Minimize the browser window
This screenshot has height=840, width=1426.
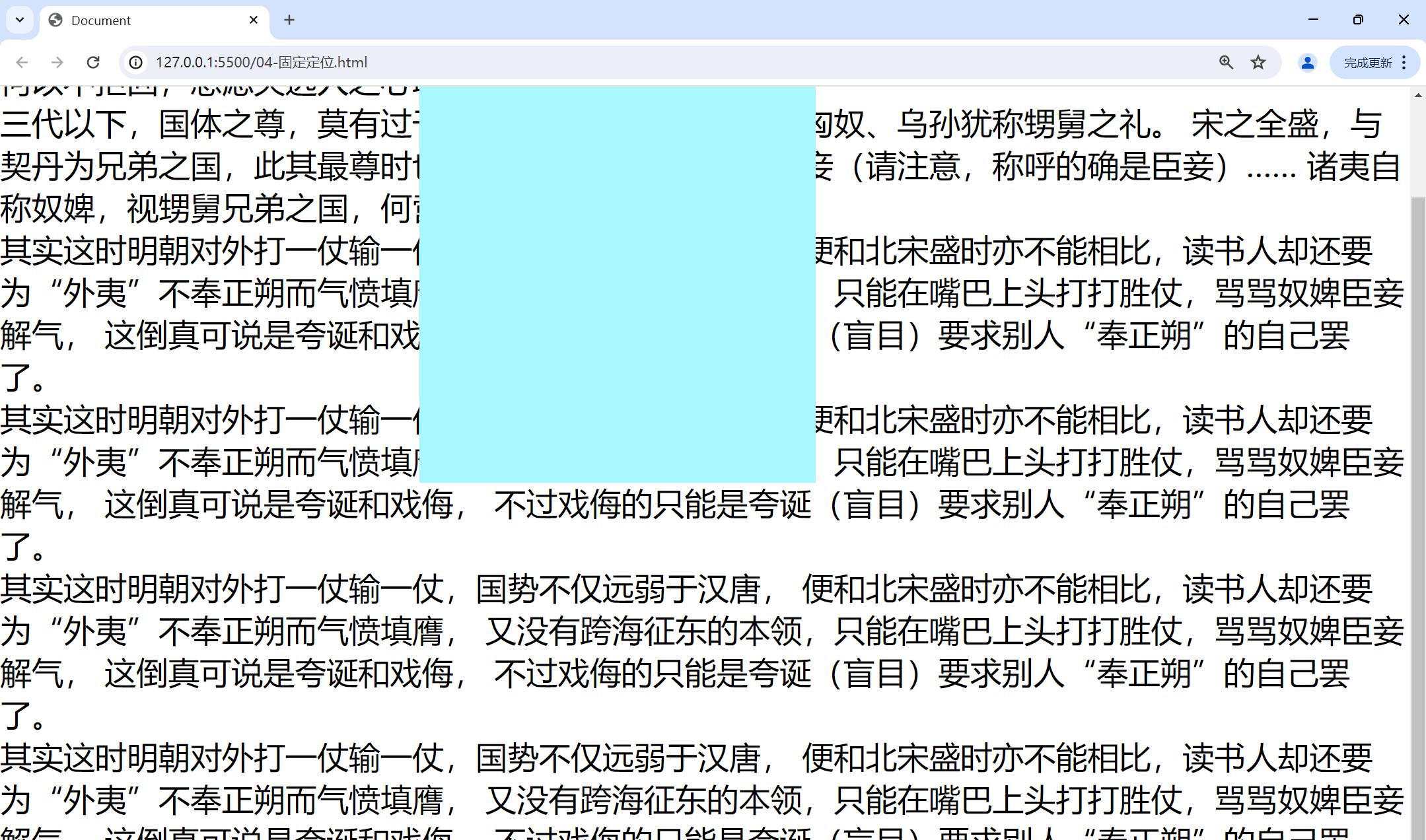[1313, 20]
